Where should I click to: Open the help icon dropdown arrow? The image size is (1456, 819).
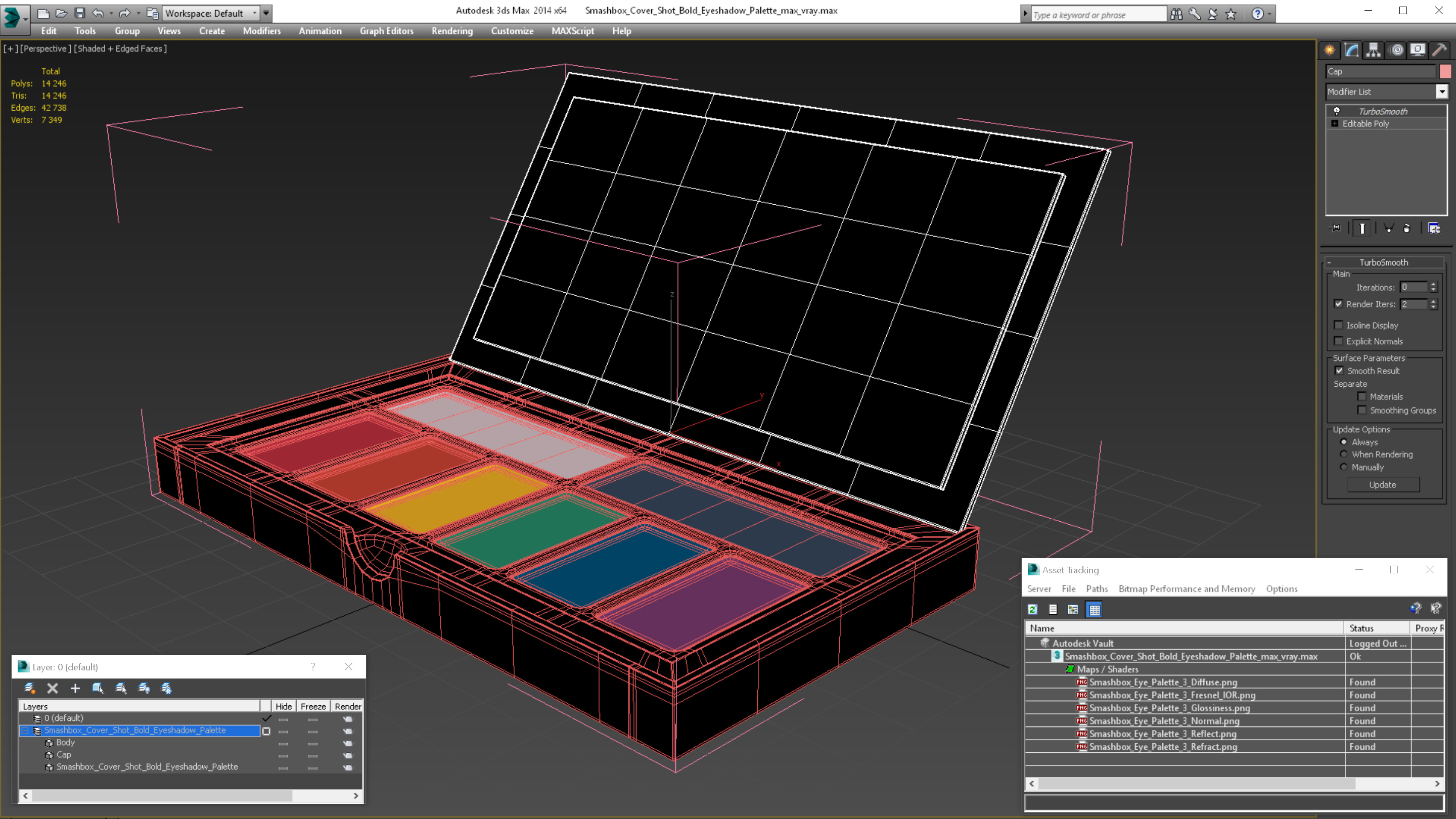click(1269, 14)
